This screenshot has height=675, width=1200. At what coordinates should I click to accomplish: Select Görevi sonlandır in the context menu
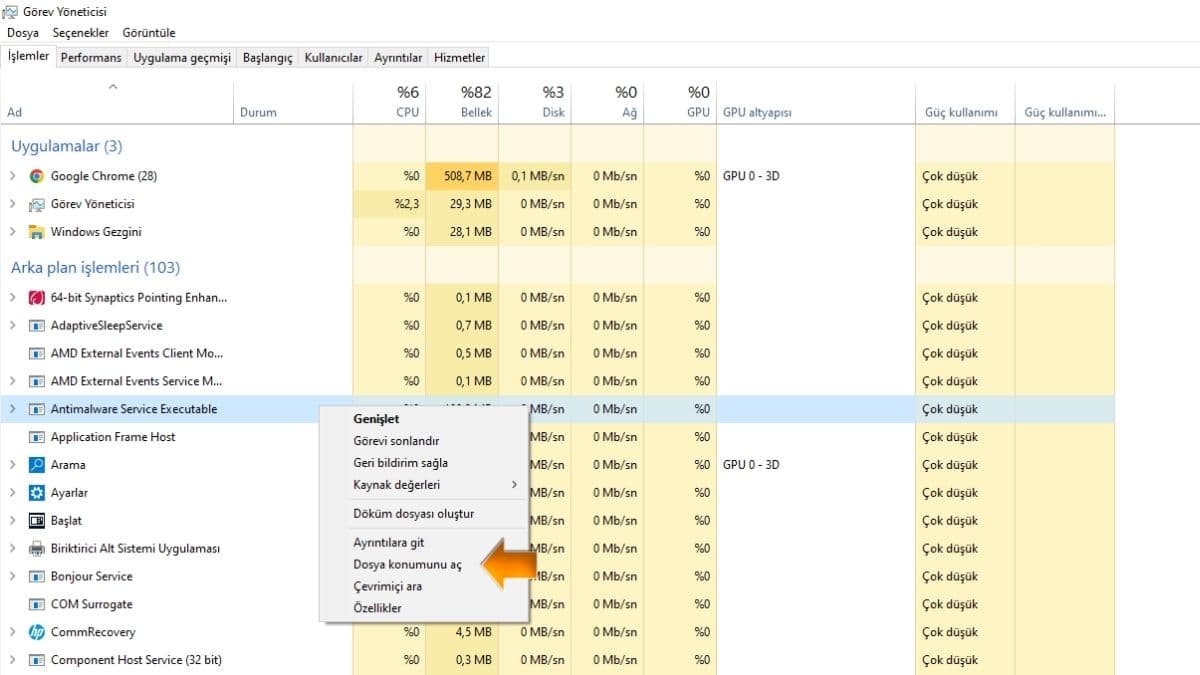pyautogui.click(x=396, y=441)
